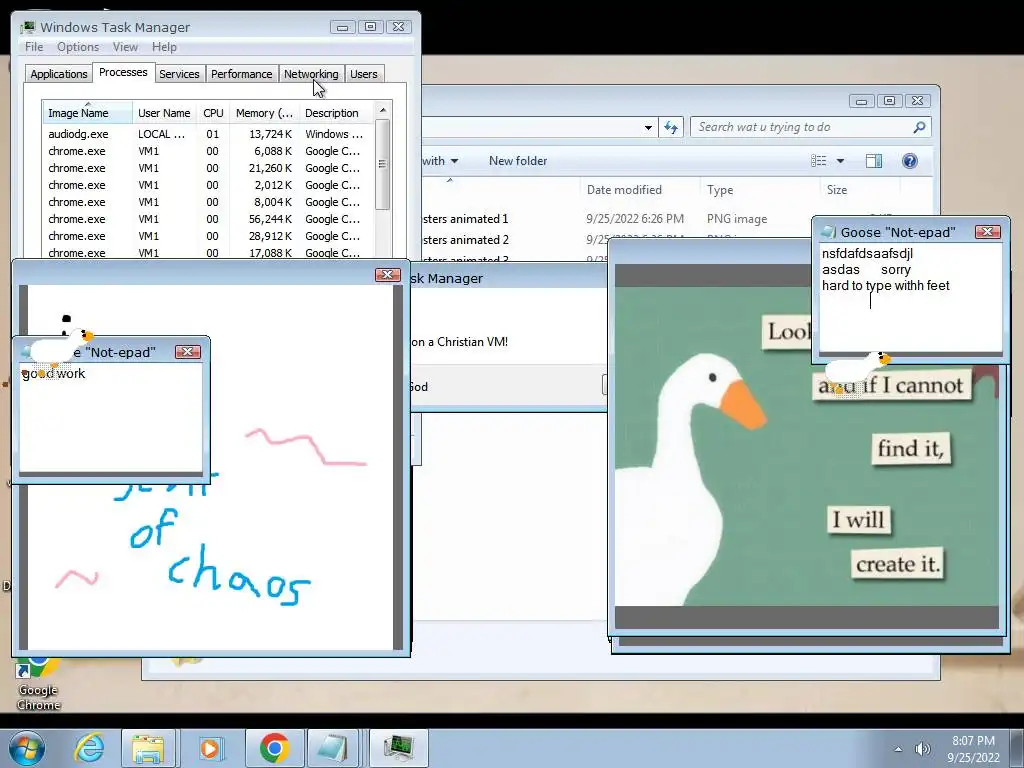
Task: Select chrome.exe row using 6,088 K
Action: click(x=208, y=151)
